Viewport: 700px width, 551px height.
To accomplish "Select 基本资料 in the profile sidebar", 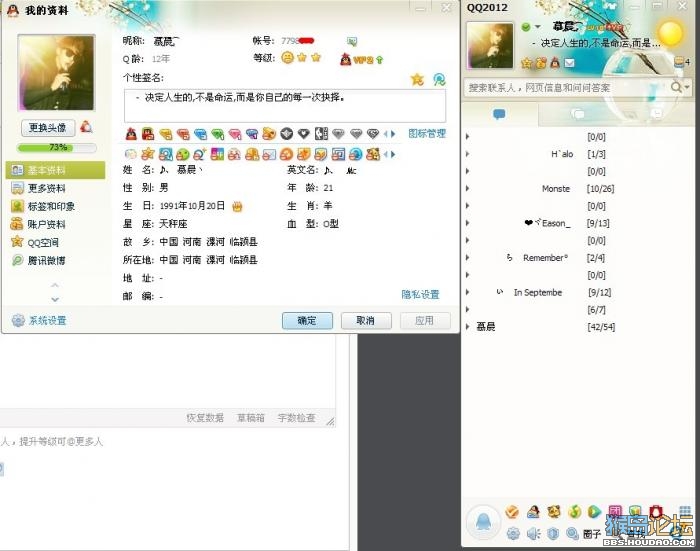I will tap(55, 170).
